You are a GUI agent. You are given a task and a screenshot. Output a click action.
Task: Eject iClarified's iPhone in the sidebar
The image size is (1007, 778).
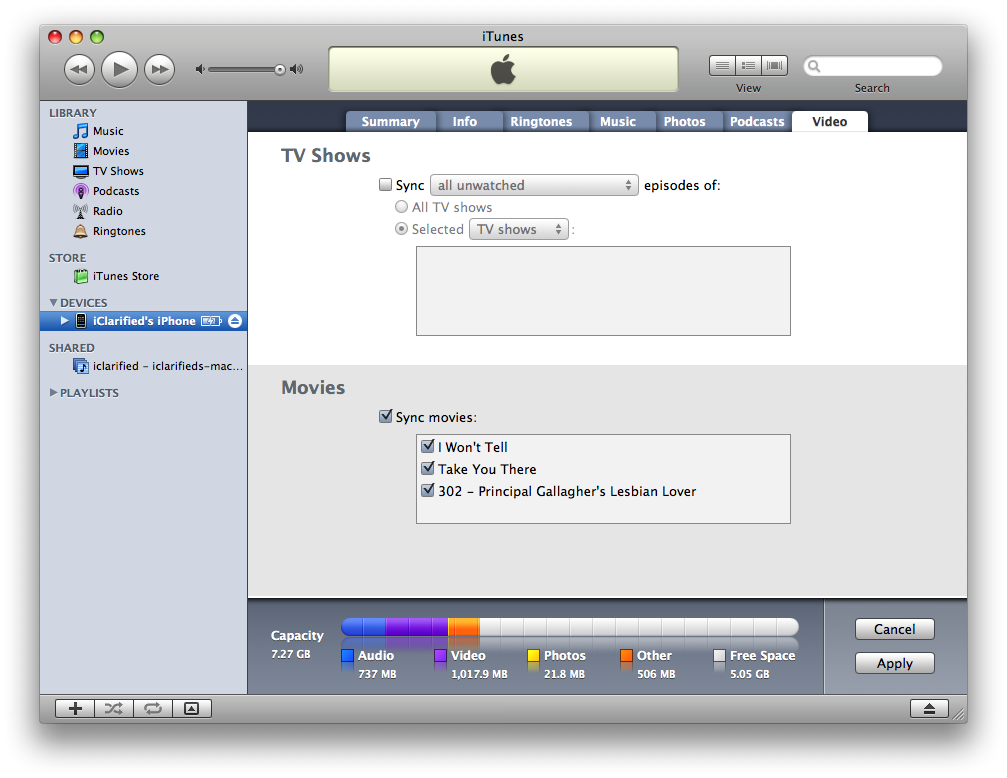pos(235,321)
